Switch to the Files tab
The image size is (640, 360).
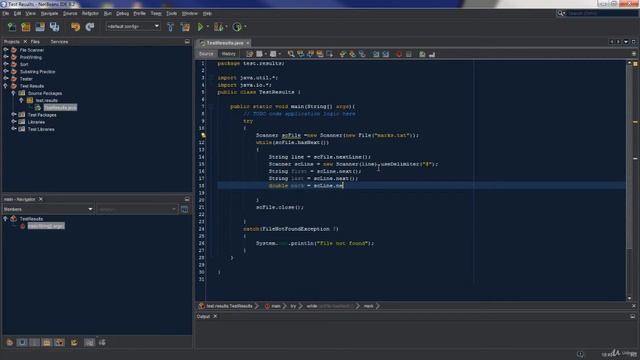35,42
